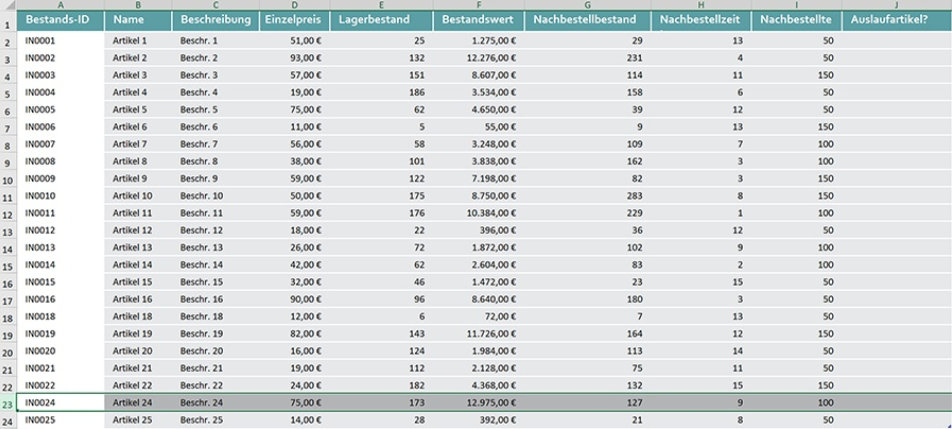Select cell Artikel 10
Viewport: 952px width, 429px height.
tap(138, 196)
